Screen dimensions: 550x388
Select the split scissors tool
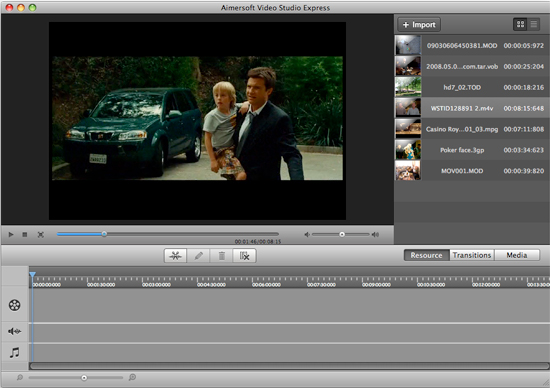tap(175, 256)
